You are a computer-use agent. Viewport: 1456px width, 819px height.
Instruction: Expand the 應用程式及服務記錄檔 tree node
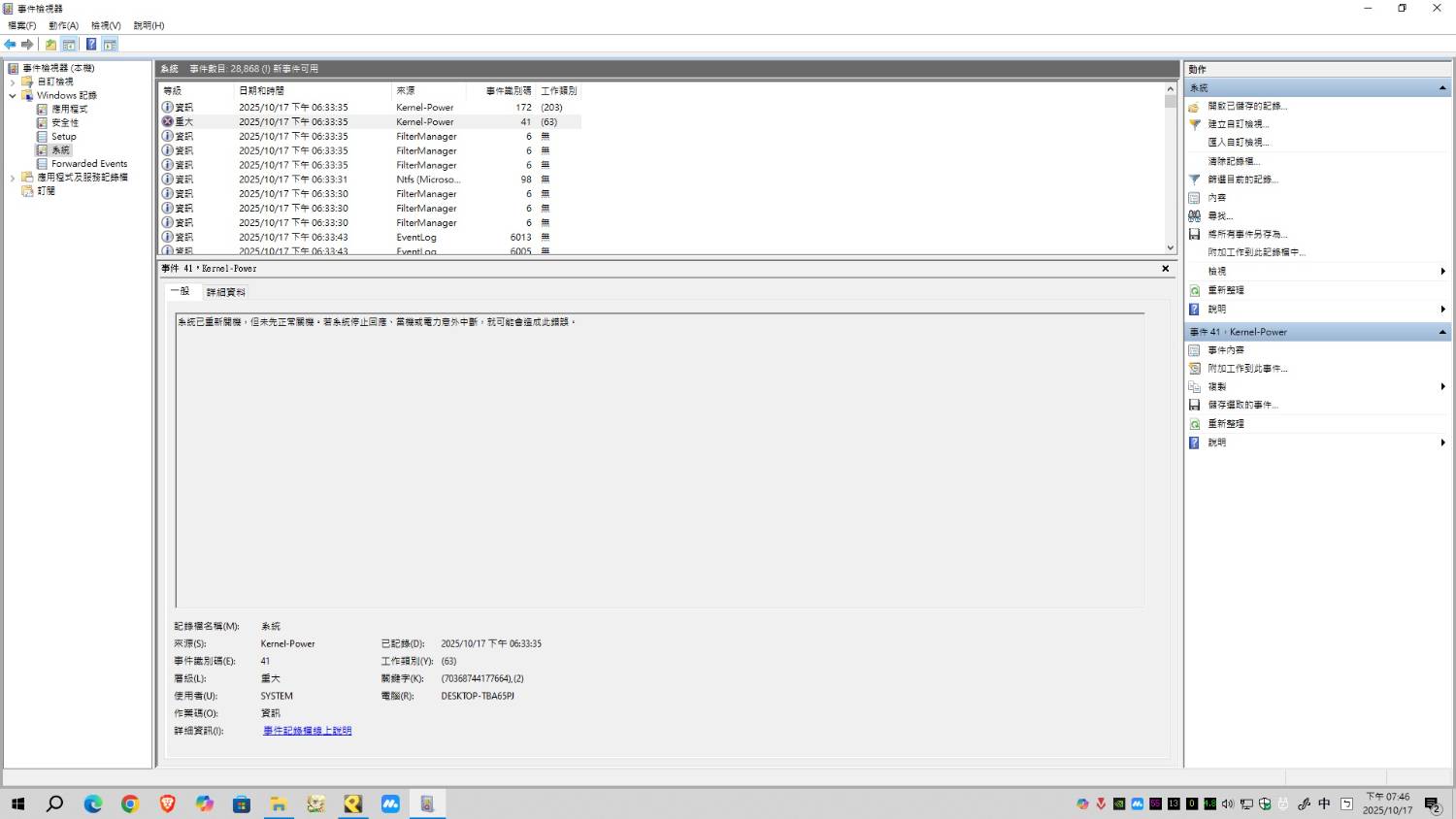pyautogui.click(x=13, y=178)
